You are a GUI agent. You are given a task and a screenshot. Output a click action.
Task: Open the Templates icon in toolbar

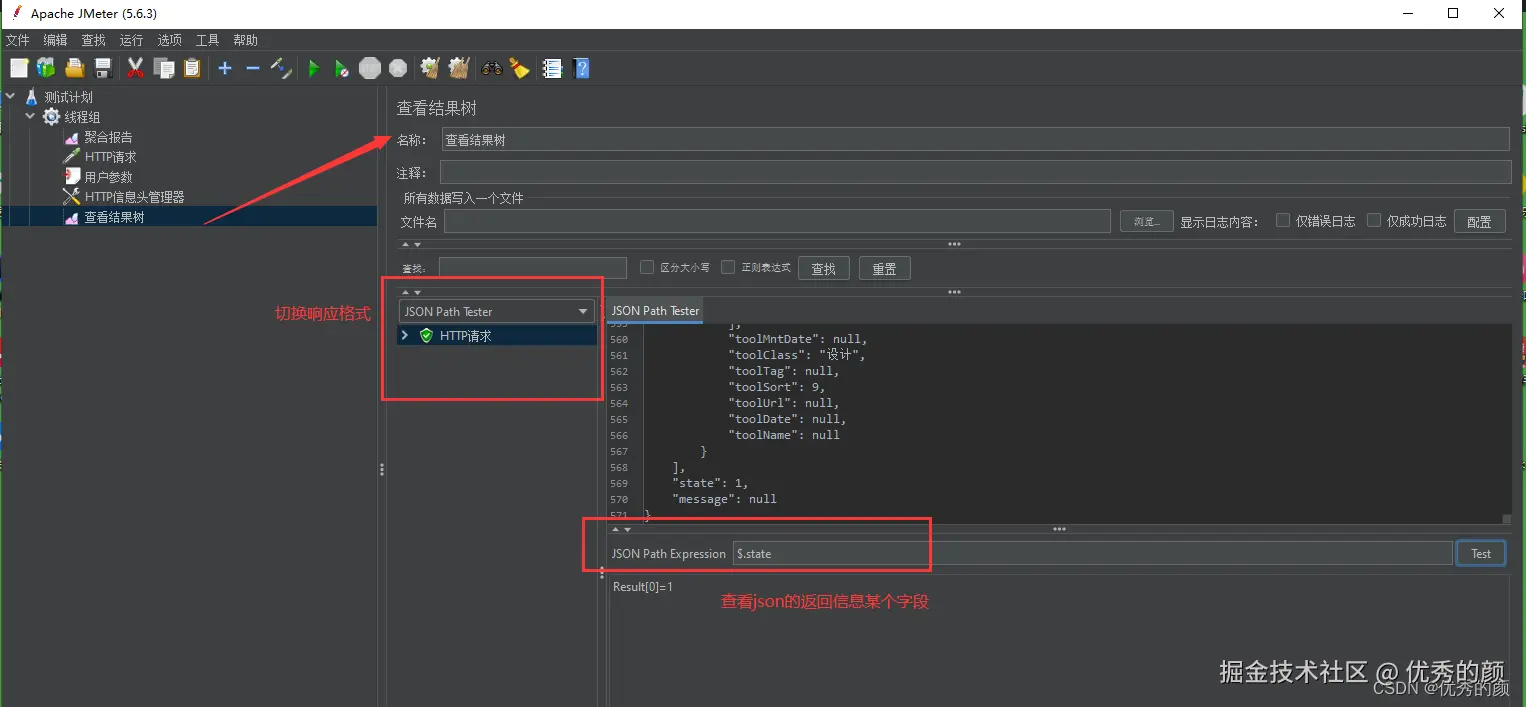[46, 68]
